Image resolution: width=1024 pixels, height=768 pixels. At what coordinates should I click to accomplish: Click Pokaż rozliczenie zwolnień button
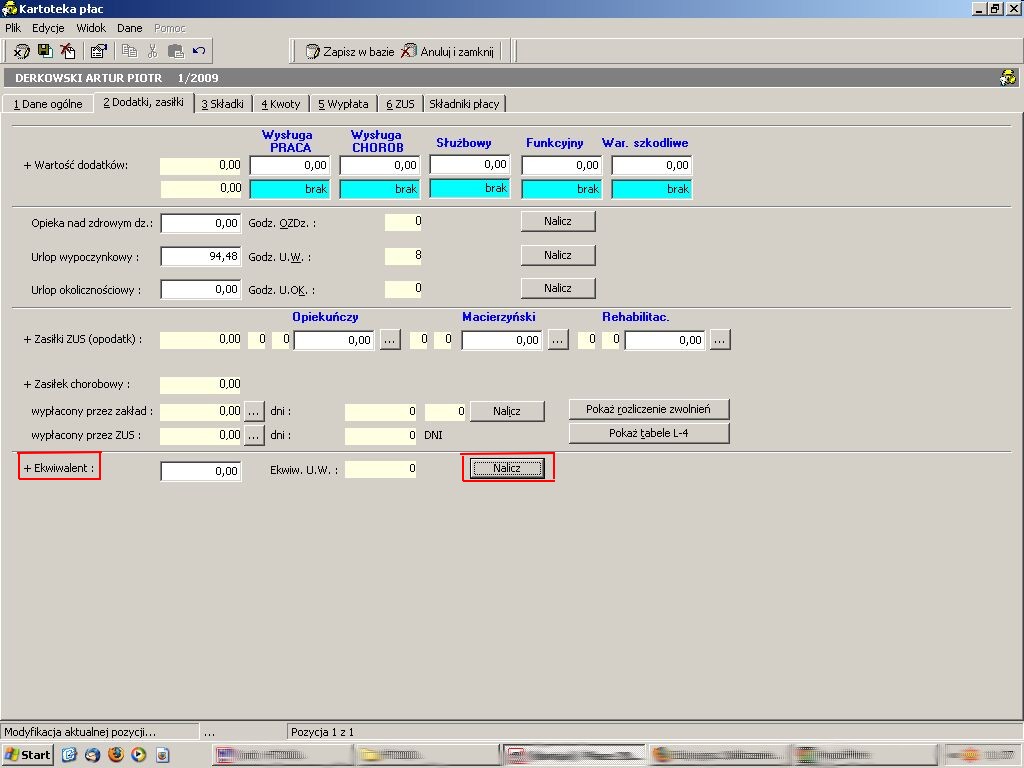[648, 409]
